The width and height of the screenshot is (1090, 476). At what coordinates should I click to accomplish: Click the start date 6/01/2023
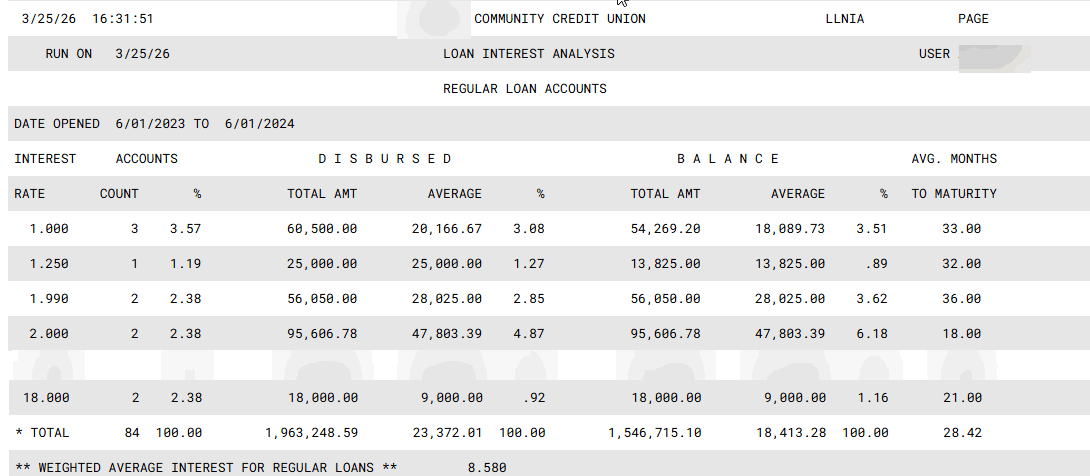[x=152, y=124]
